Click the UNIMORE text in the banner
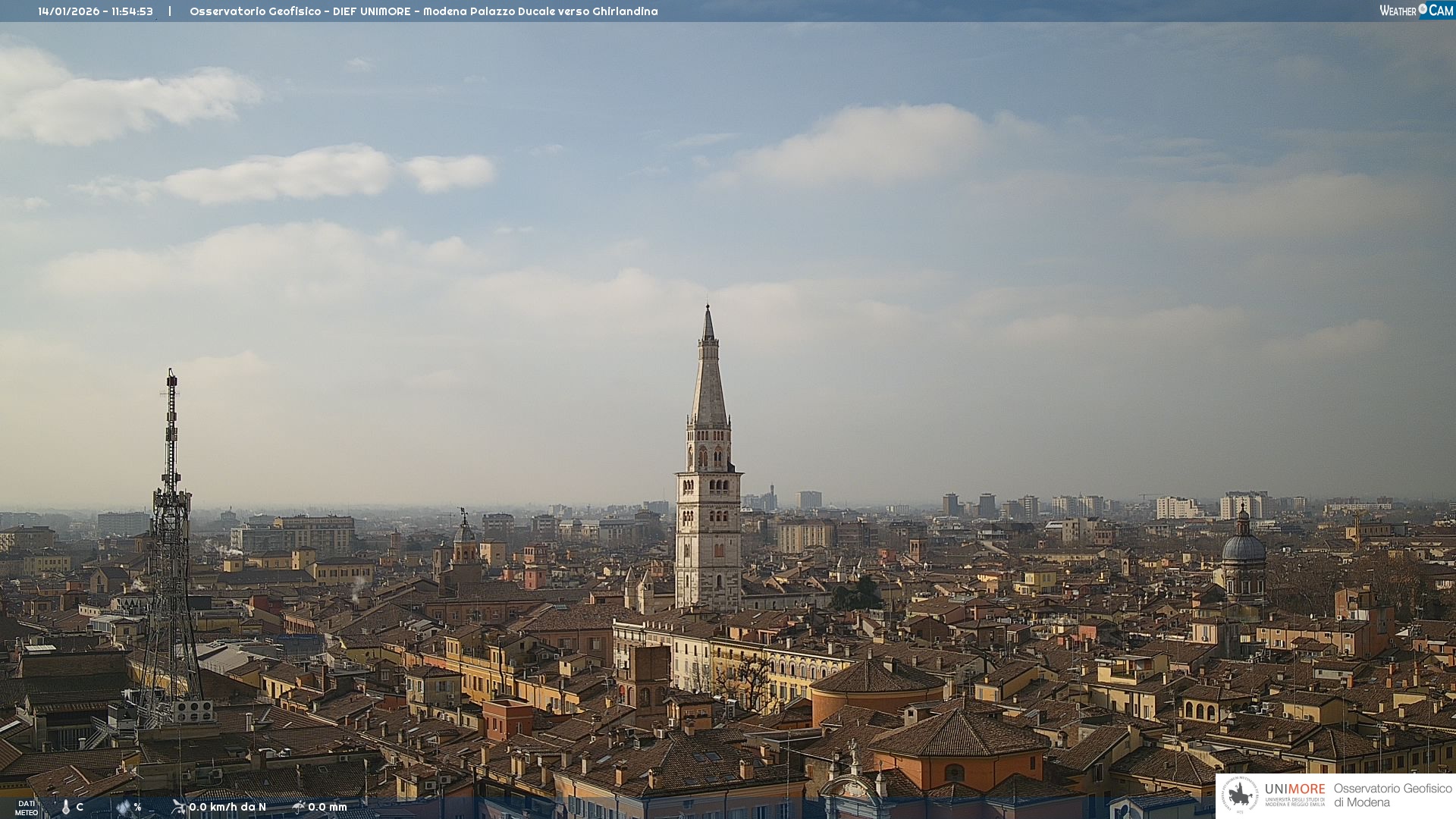The width and height of the screenshot is (1456, 819). coord(1295,789)
